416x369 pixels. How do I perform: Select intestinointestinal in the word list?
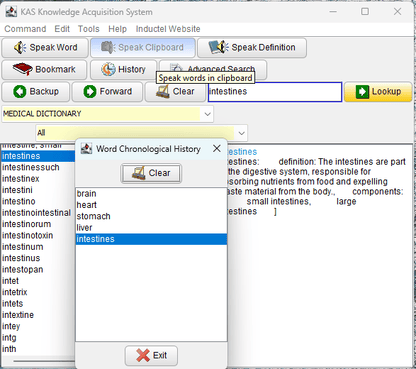pos(38,213)
